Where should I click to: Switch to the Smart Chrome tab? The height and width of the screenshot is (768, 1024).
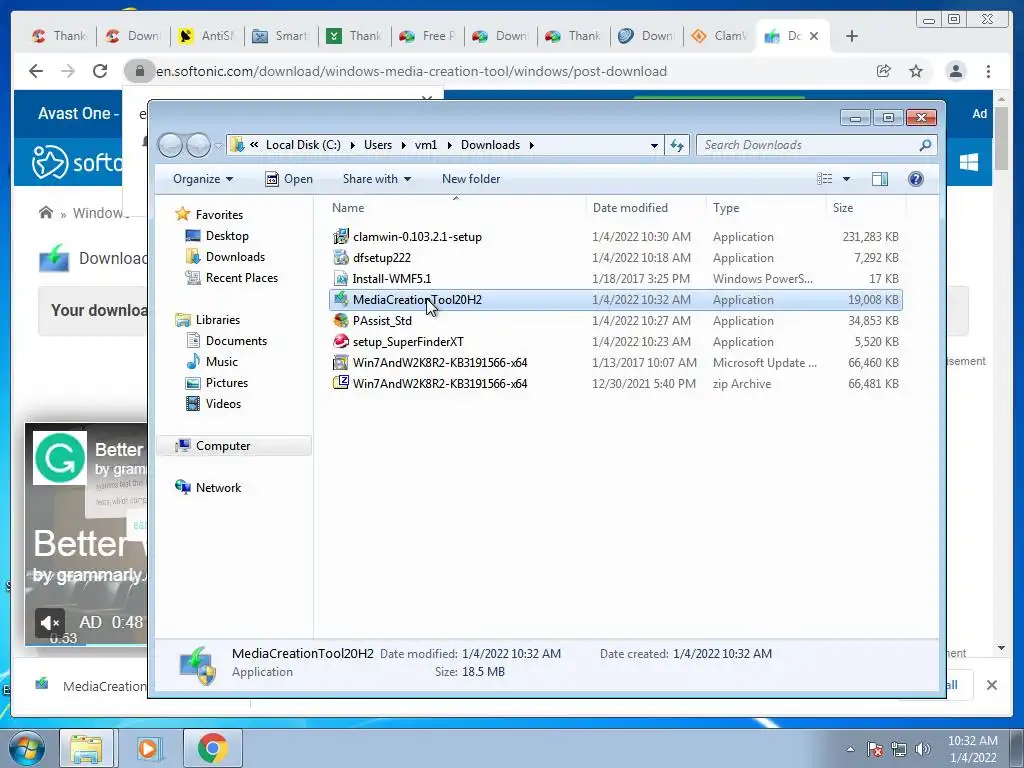click(x=280, y=36)
